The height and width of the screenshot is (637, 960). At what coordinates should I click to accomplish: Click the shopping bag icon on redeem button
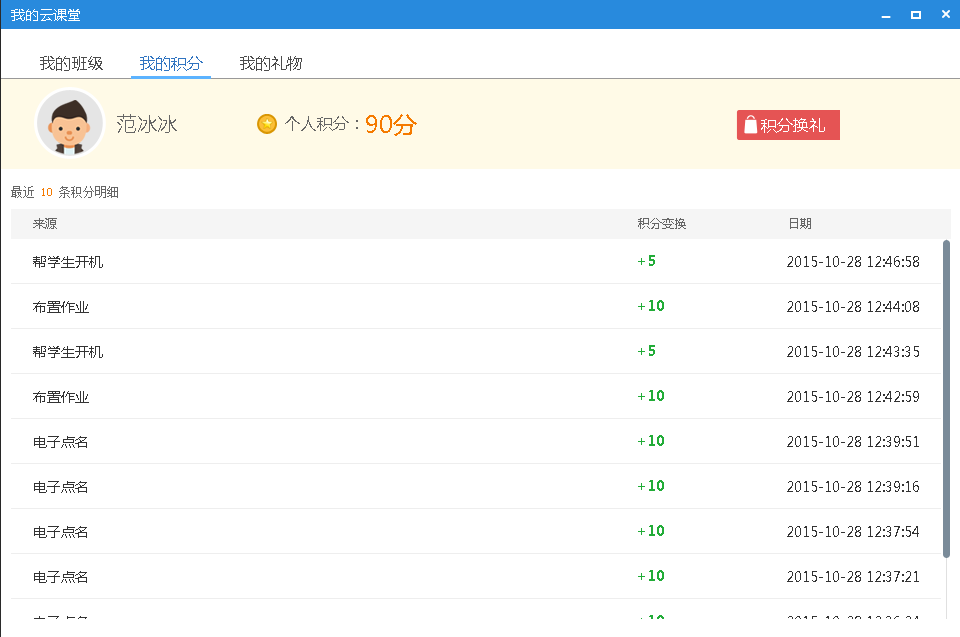pos(750,126)
